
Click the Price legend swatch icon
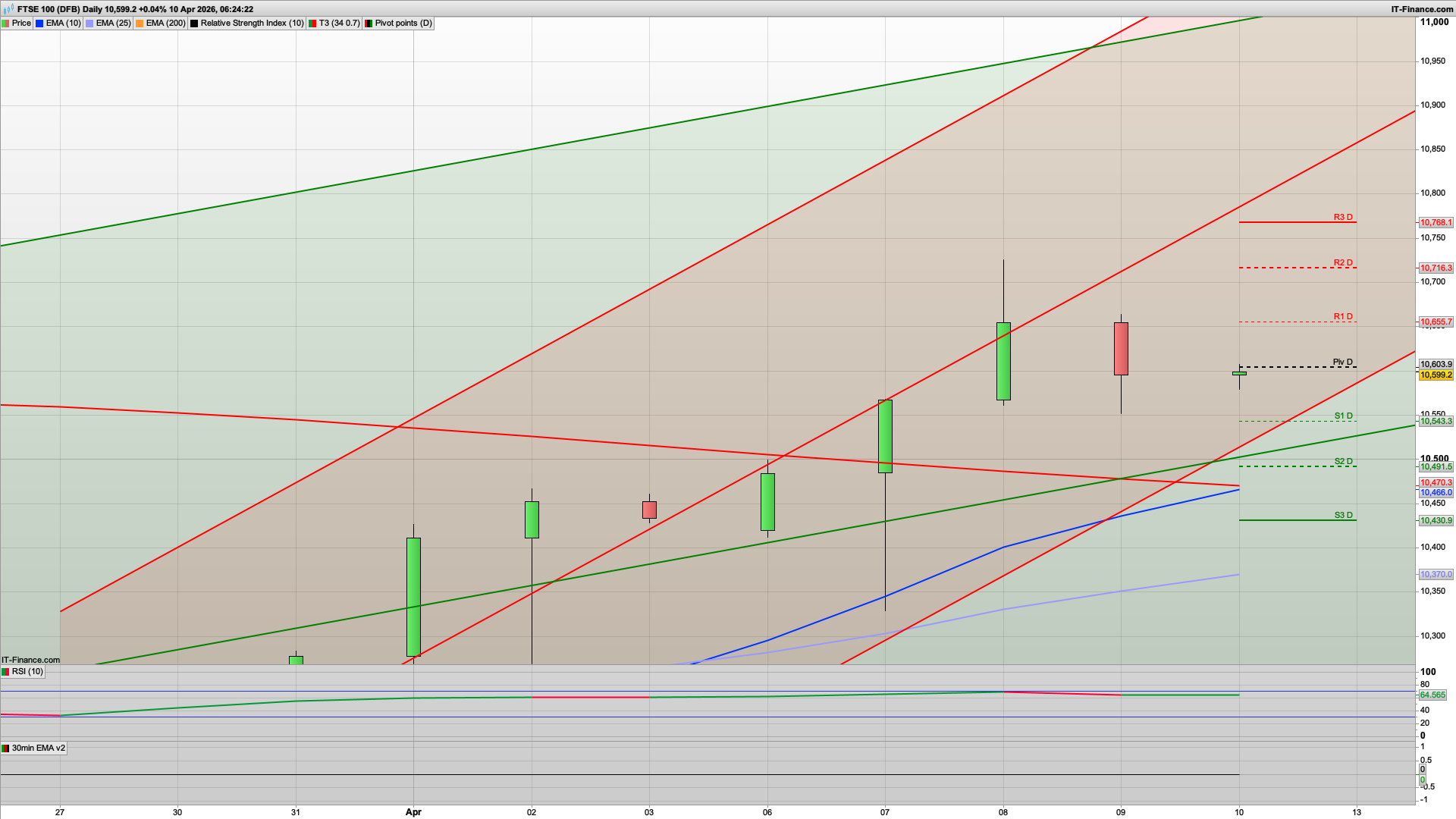(x=7, y=23)
